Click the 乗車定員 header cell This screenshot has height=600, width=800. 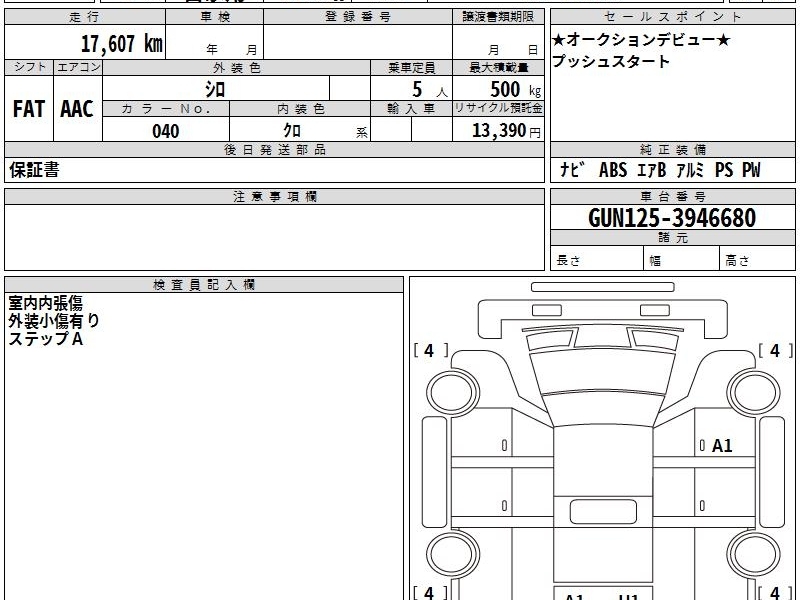pos(411,67)
